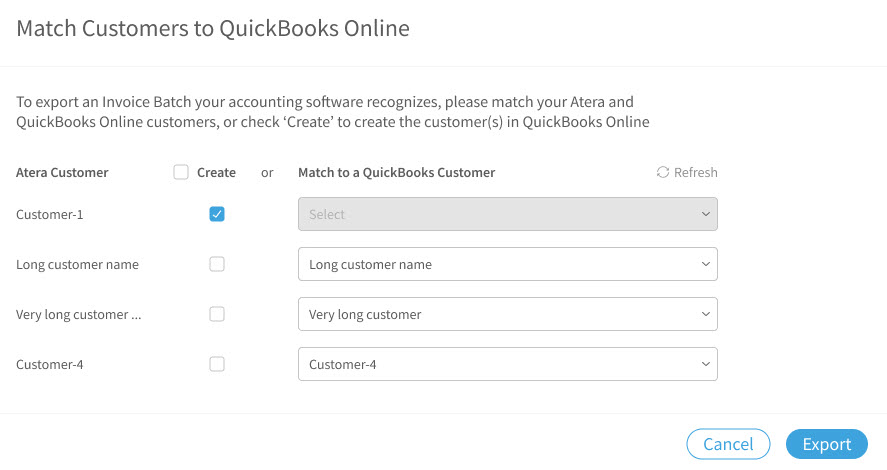Open the Customer-4 QuickBooks match dropdown

point(507,364)
